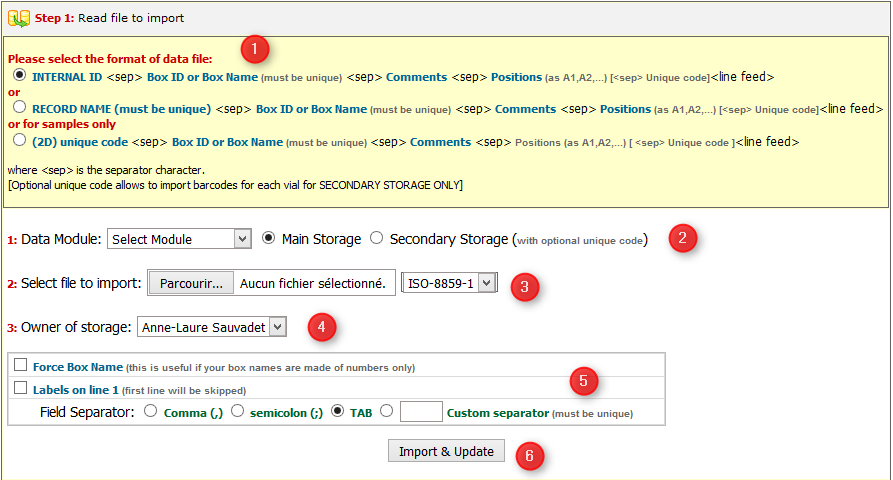Select the custom separator radio button
Image resolution: width=893 pixels, height=480 pixels.
click(387, 411)
